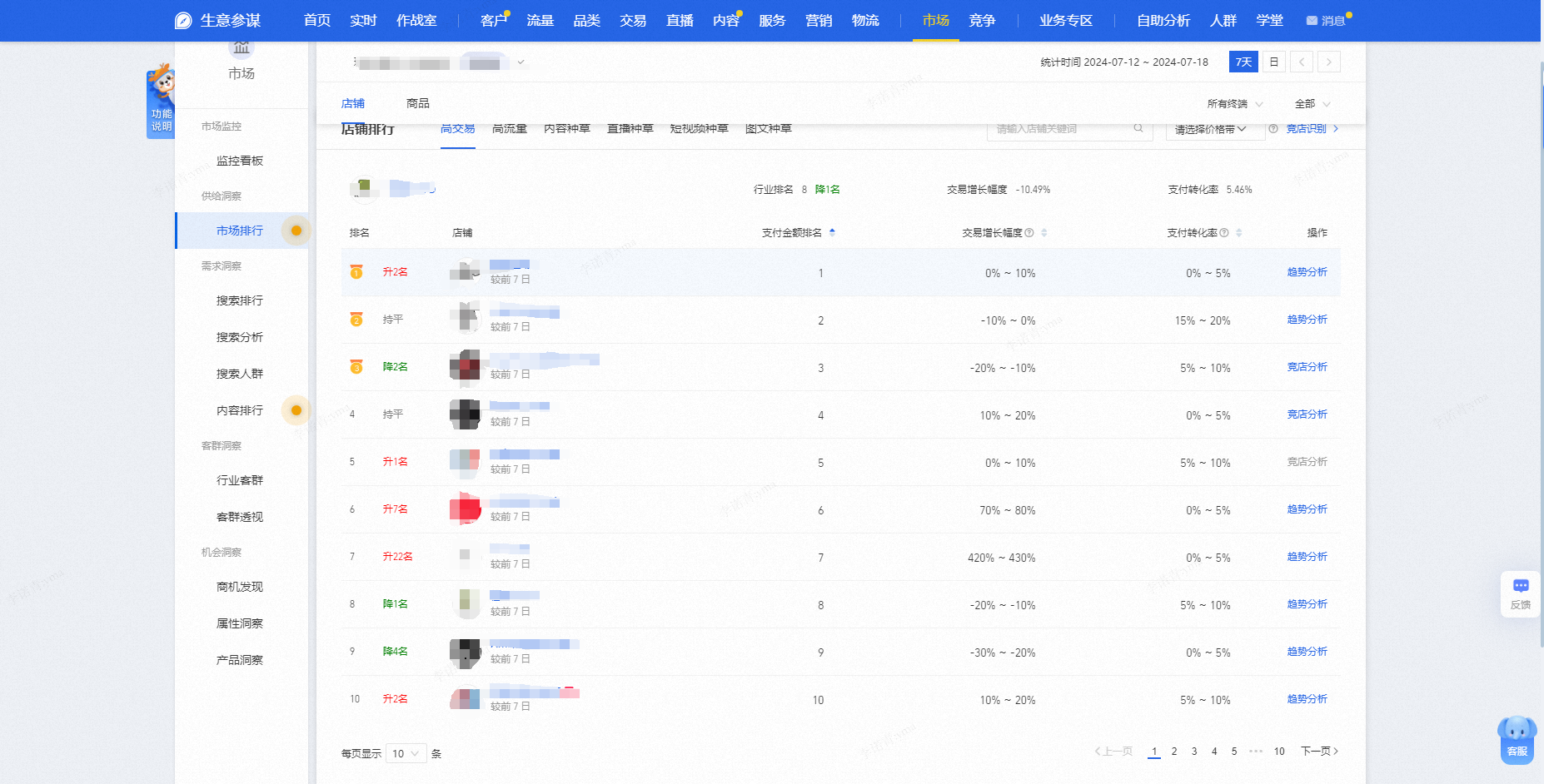Open the 客服 robot assistant icon
Viewport: 1544px width, 784px height.
click(x=1517, y=737)
